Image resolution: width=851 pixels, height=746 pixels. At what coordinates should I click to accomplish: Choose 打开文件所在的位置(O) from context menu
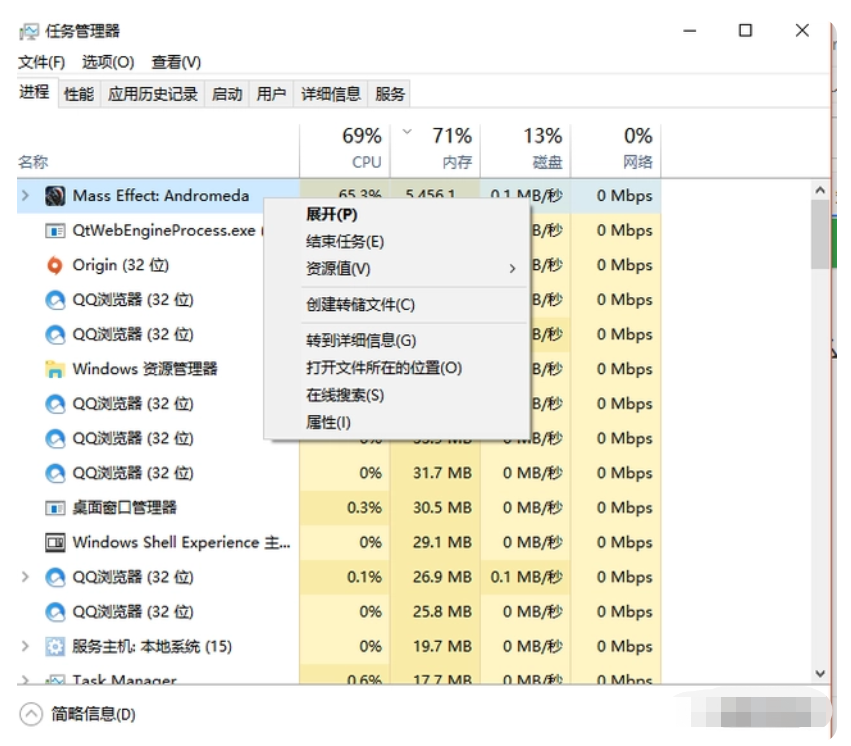click(x=384, y=367)
